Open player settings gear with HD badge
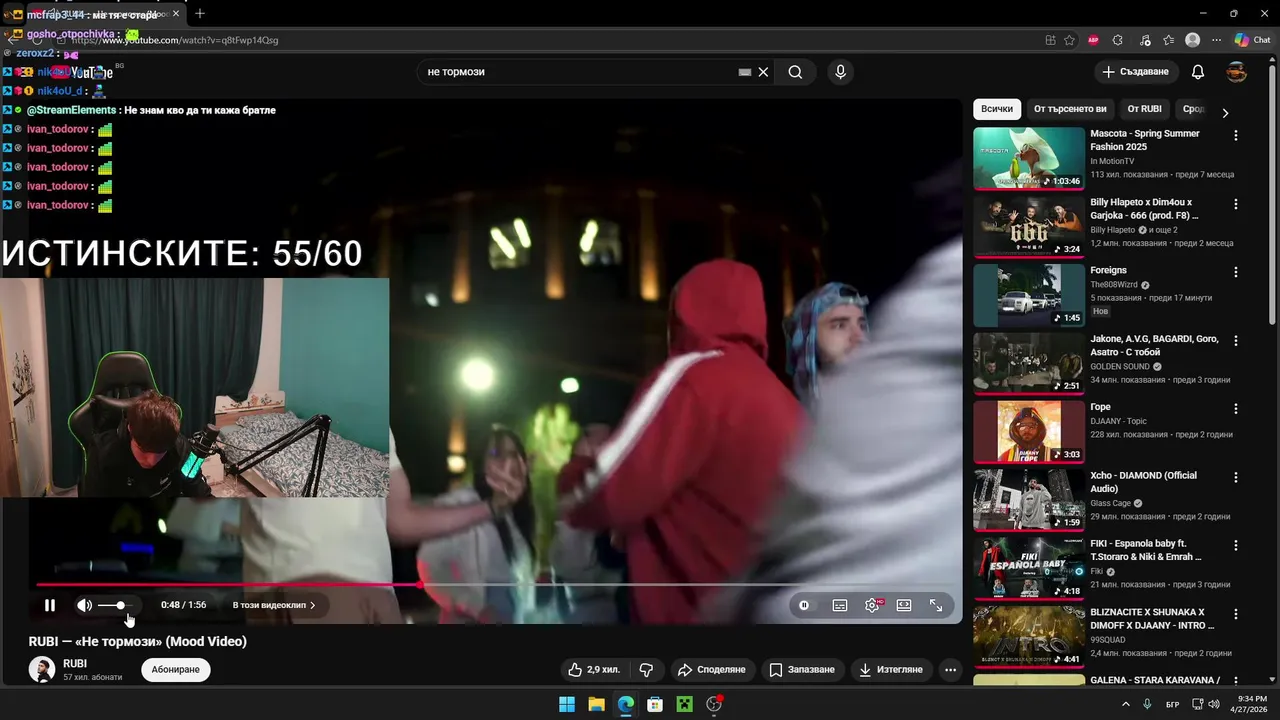1280x720 pixels. (873, 605)
